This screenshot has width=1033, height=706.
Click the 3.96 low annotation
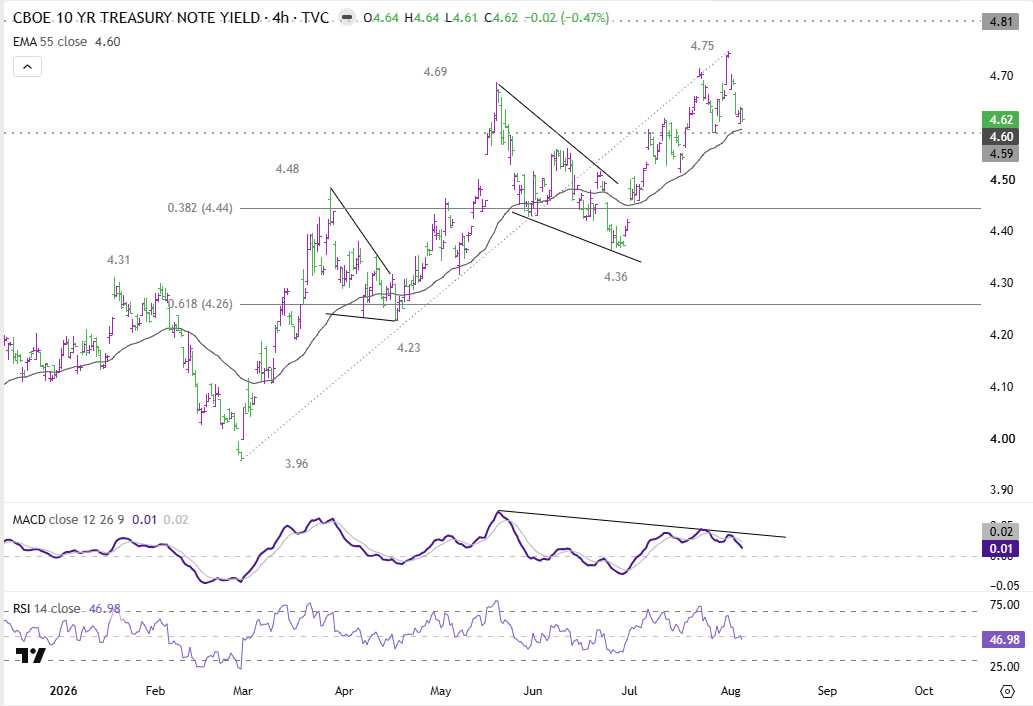click(x=296, y=464)
